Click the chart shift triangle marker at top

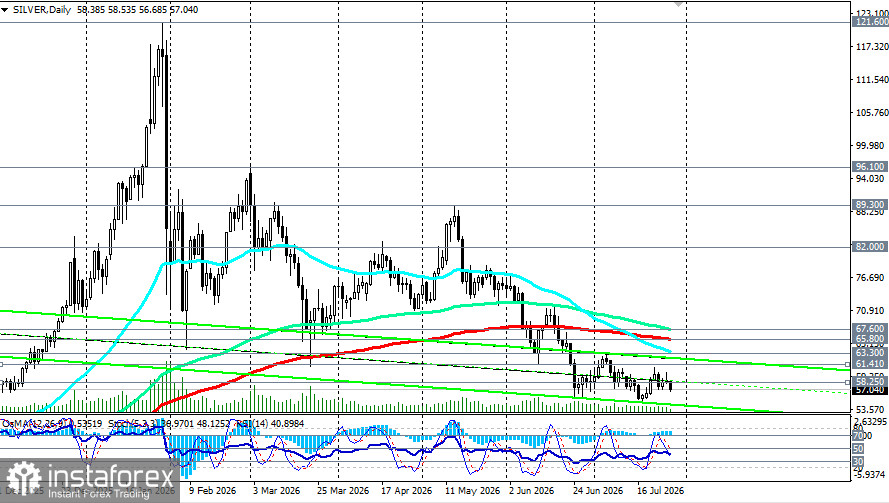pyautogui.click(x=678, y=3)
